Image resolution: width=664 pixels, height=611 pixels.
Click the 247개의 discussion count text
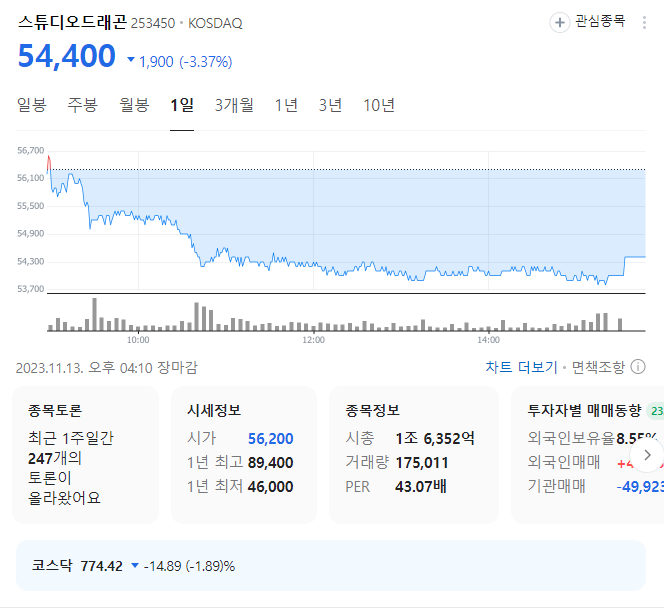pyautogui.click(x=55, y=459)
